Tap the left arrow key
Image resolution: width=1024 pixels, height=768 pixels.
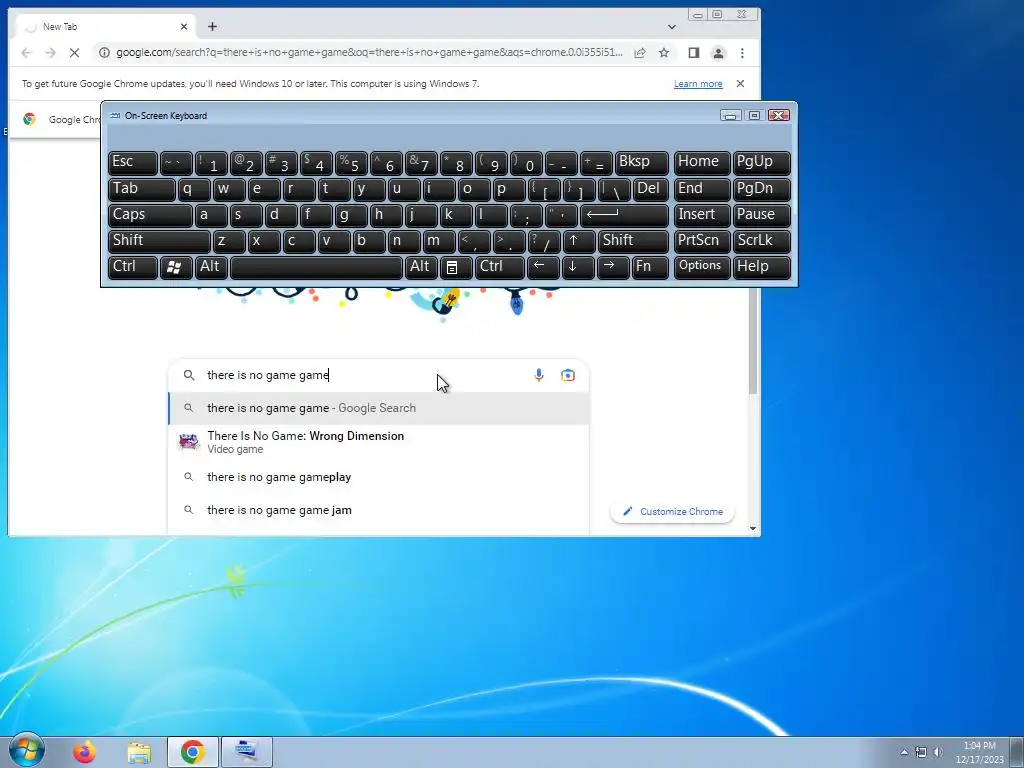543,267
